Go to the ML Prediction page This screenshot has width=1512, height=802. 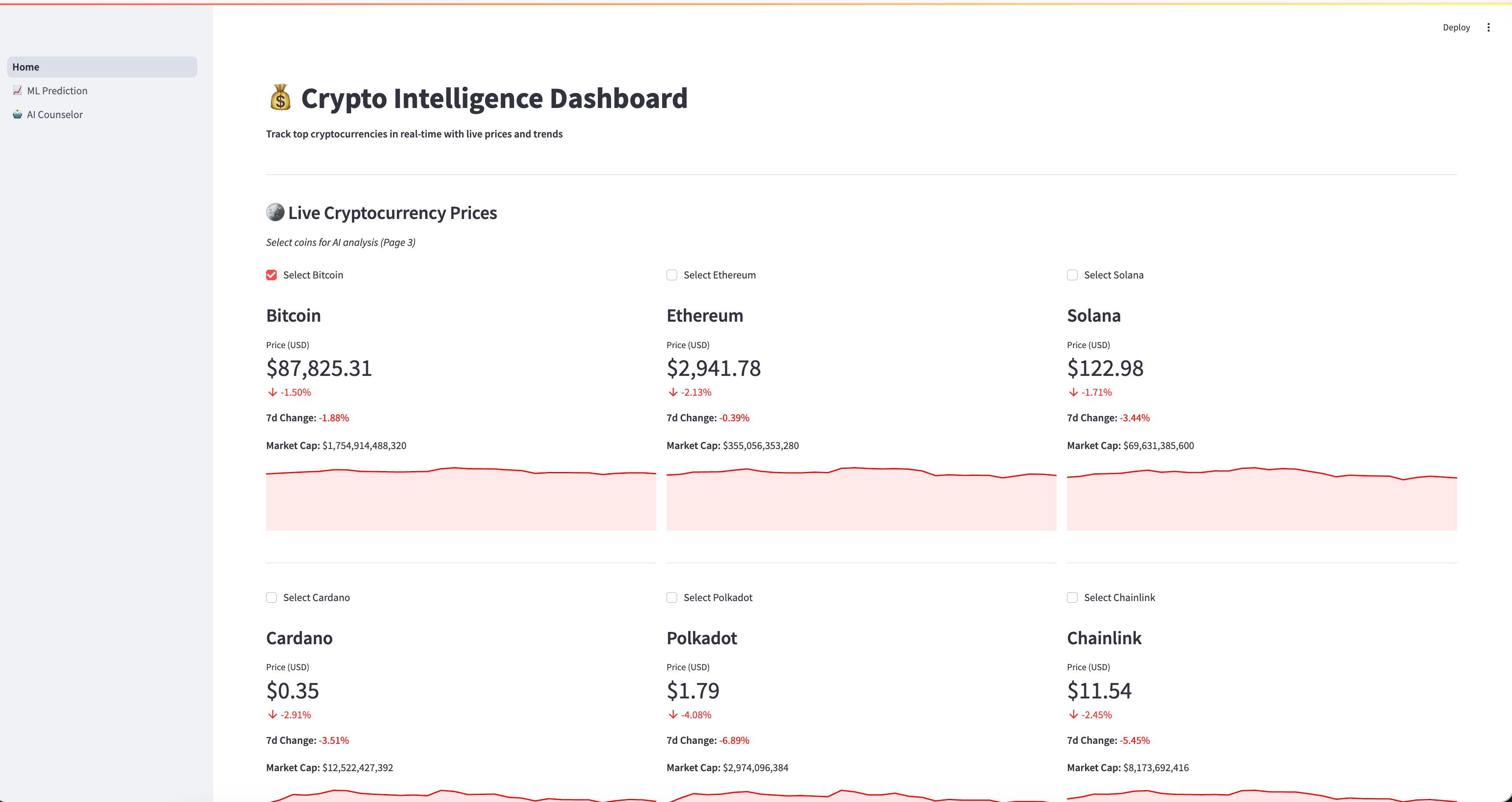click(x=57, y=91)
